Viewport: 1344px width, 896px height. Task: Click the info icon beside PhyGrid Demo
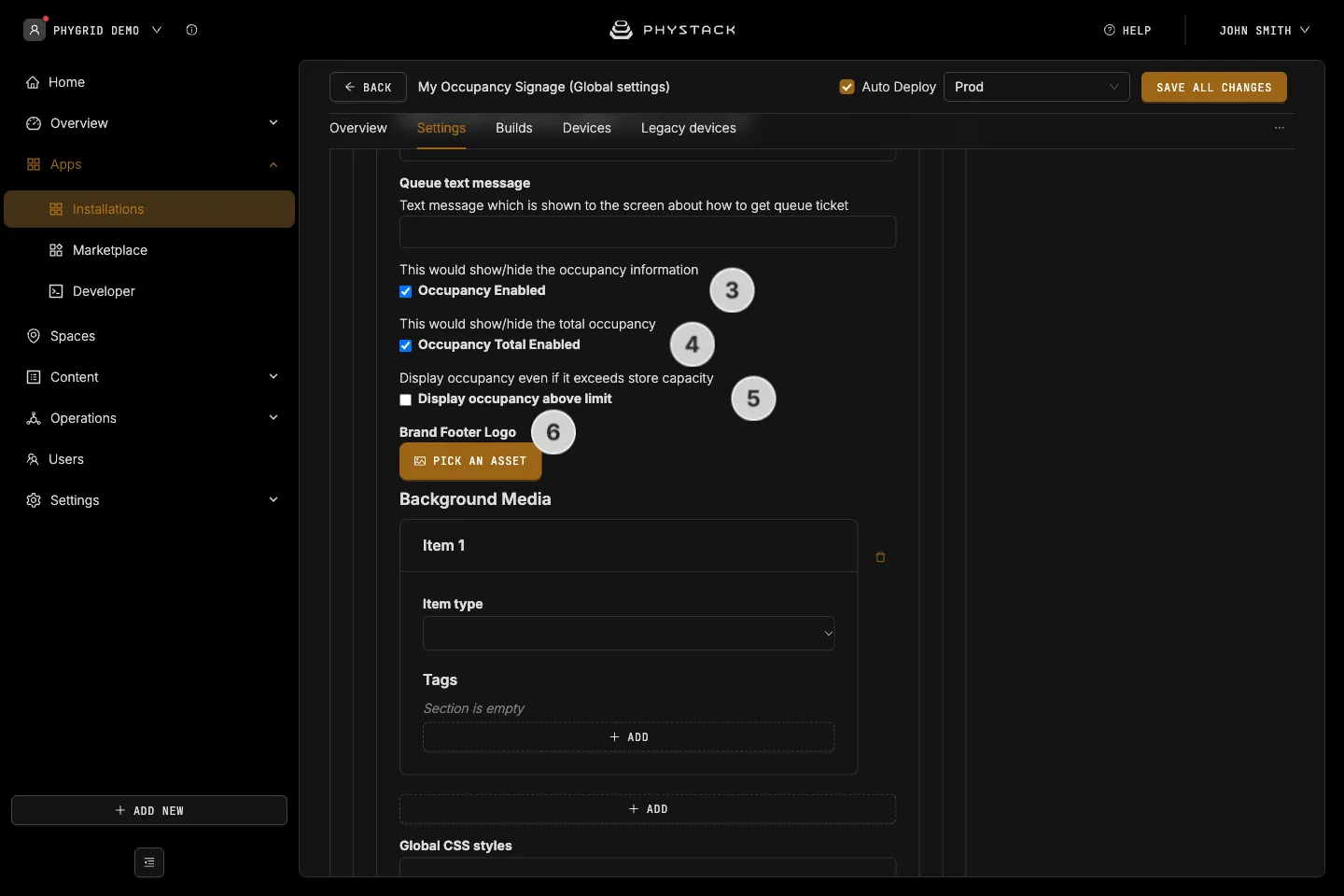tap(191, 30)
